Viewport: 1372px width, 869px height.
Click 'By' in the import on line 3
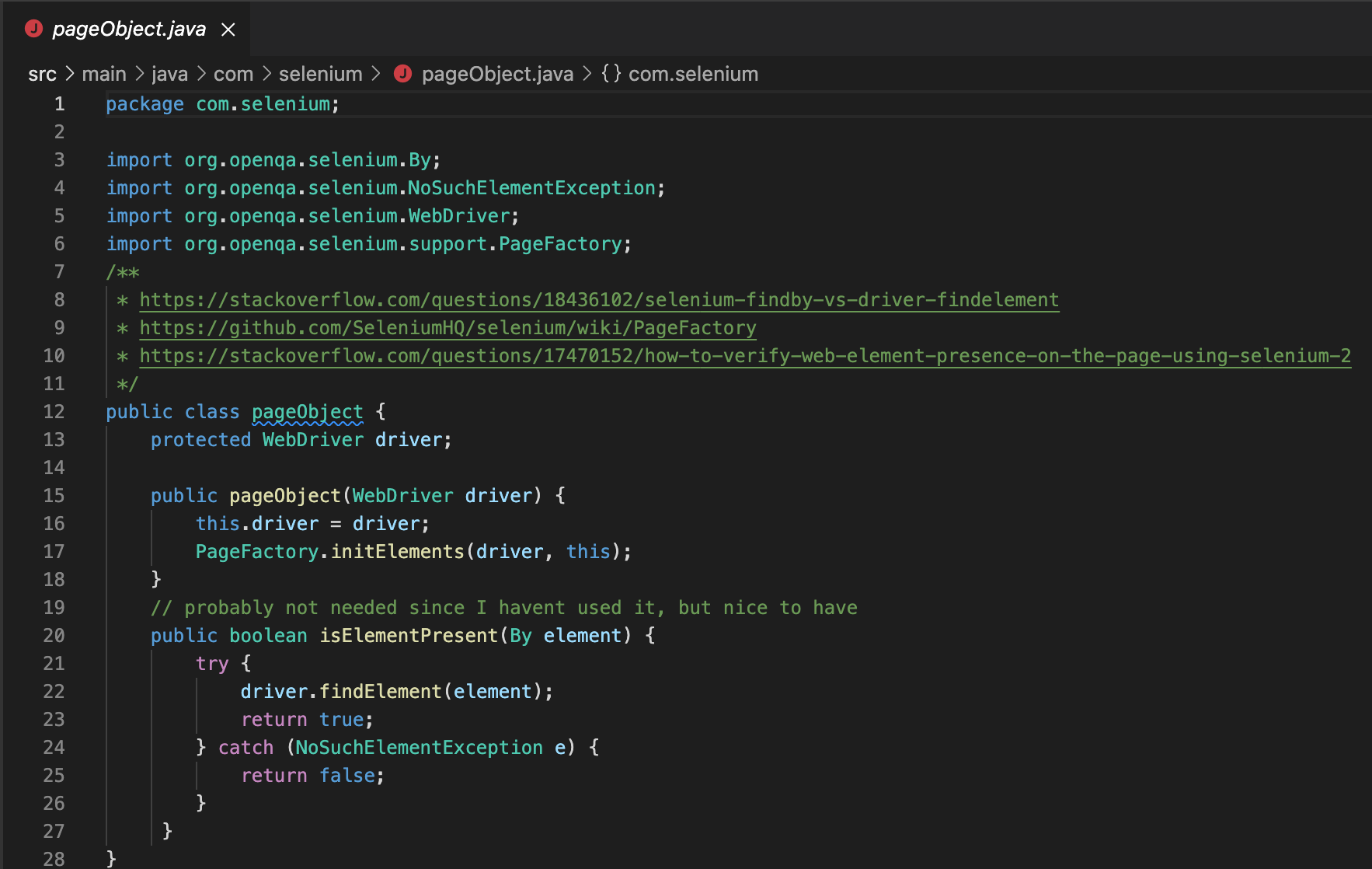420,160
